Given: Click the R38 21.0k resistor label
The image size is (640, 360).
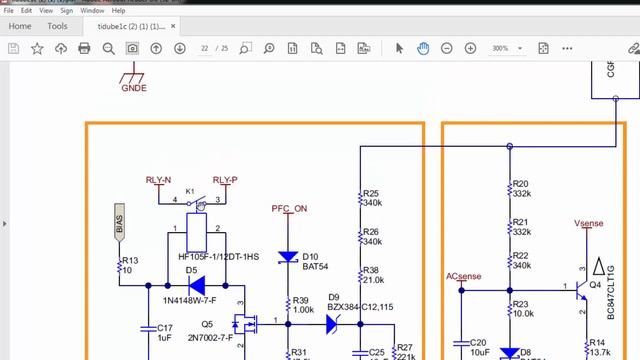Looking at the screenshot, I should point(373,275).
